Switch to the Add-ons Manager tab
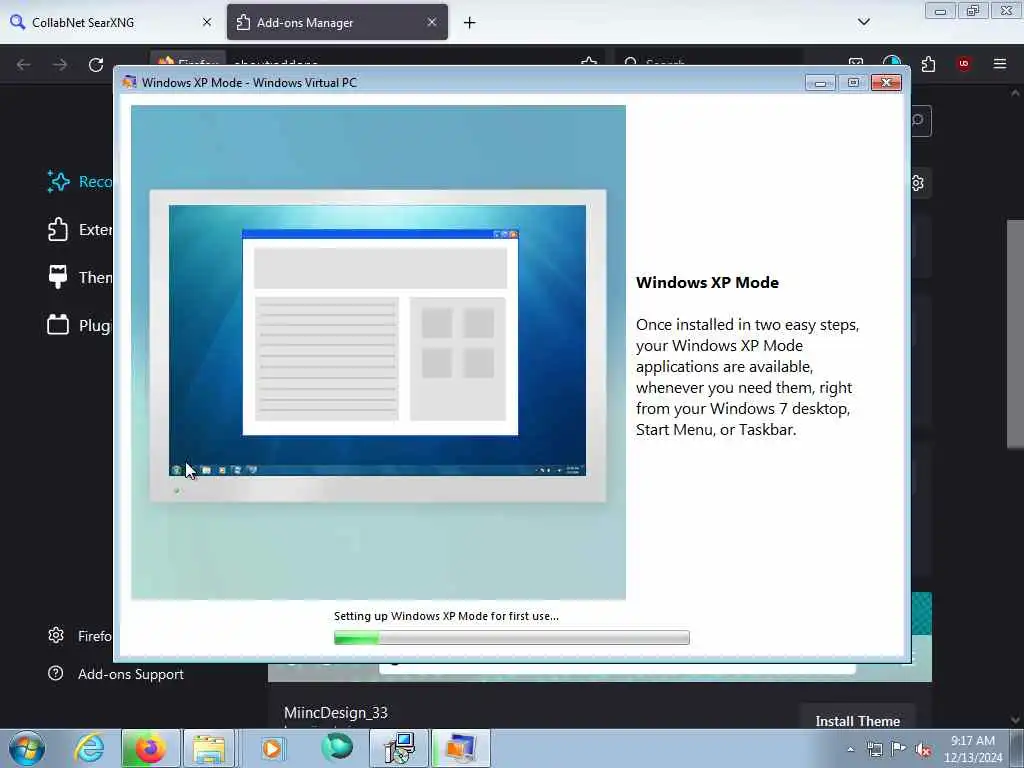This screenshot has height=768, width=1024. pyautogui.click(x=337, y=22)
